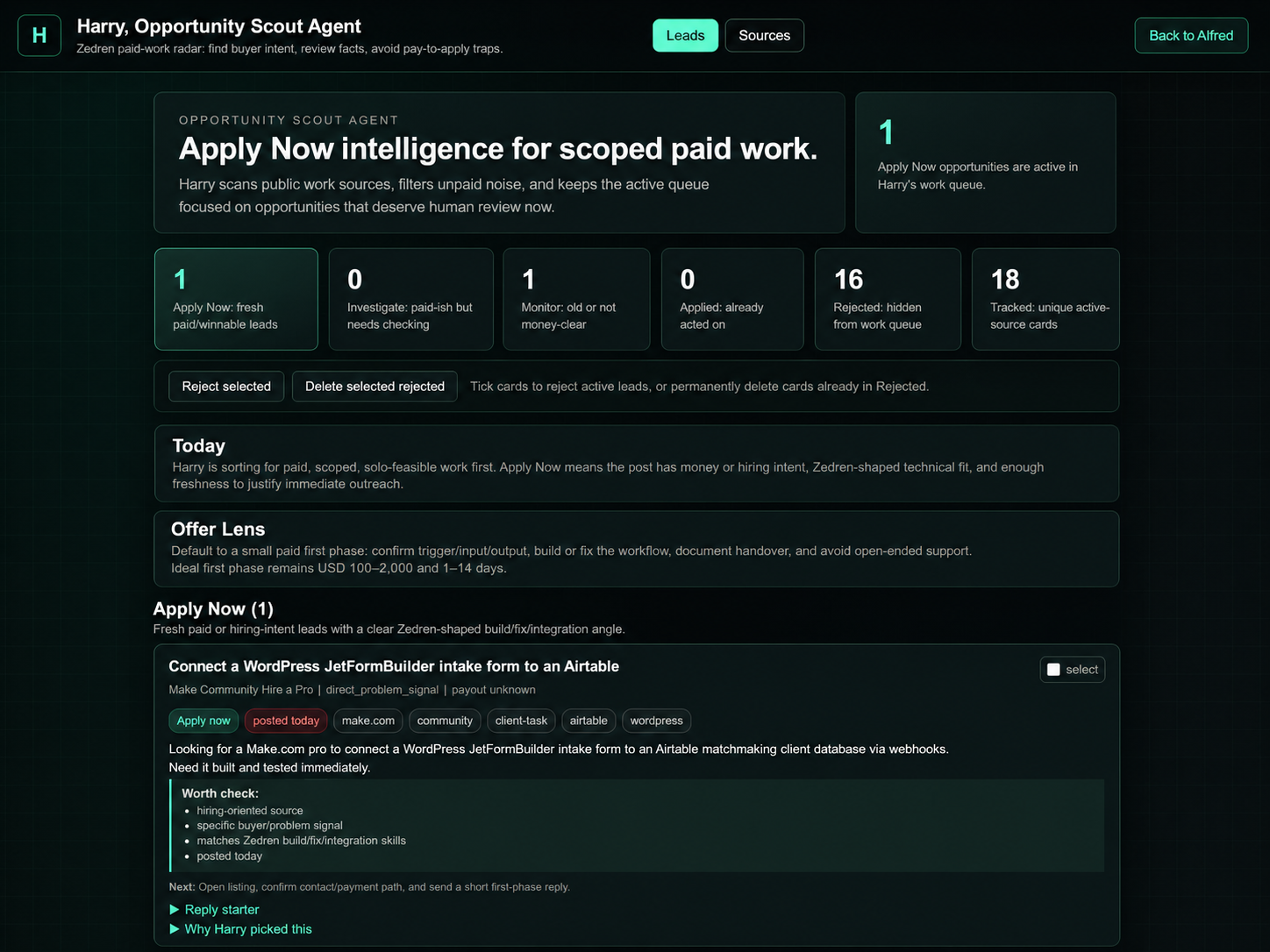Click the H logo icon in header
This screenshot has width=1270, height=952.
(x=39, y=35)
